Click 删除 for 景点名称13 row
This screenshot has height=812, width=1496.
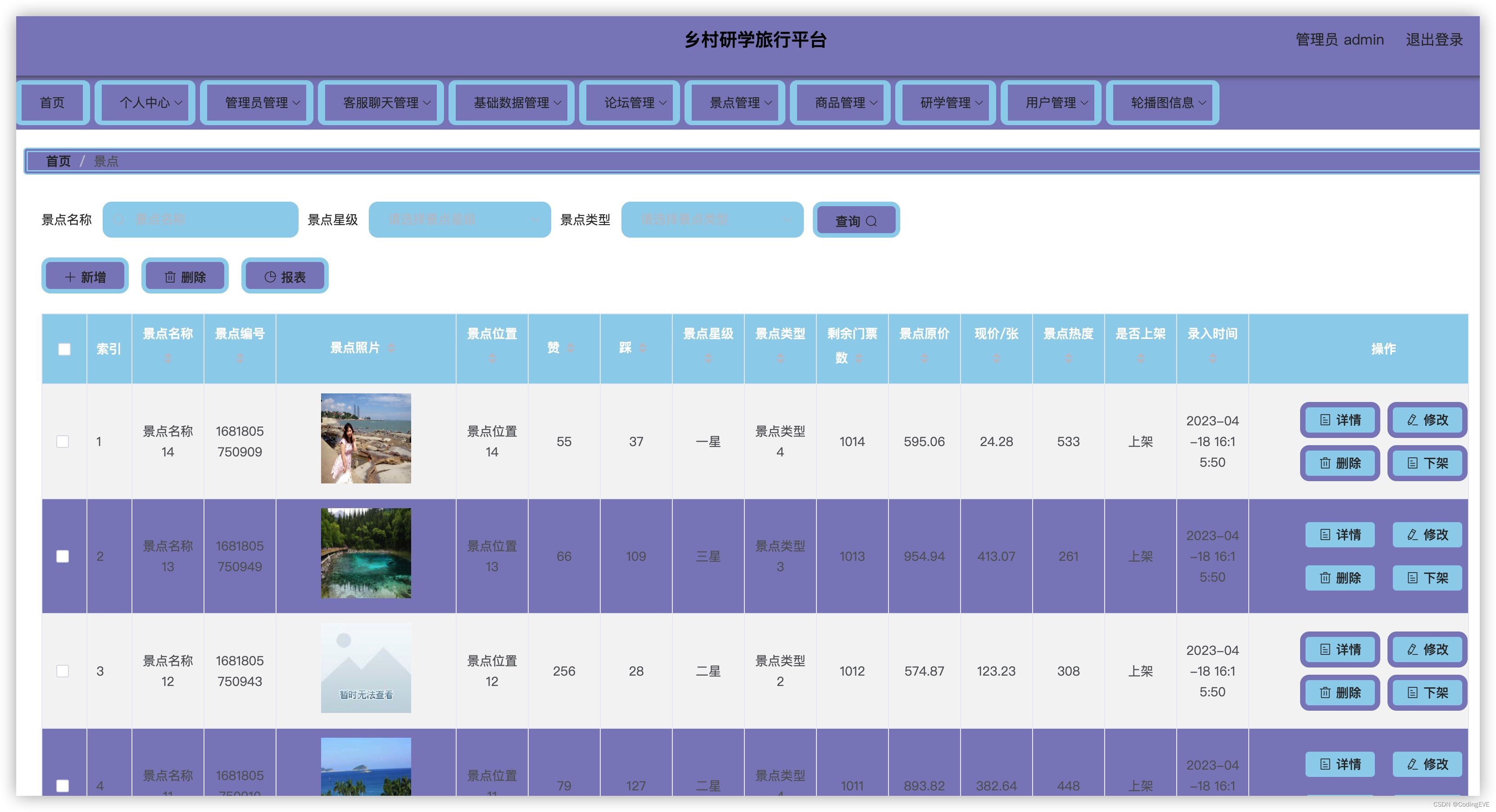[x=1340, y=578]
